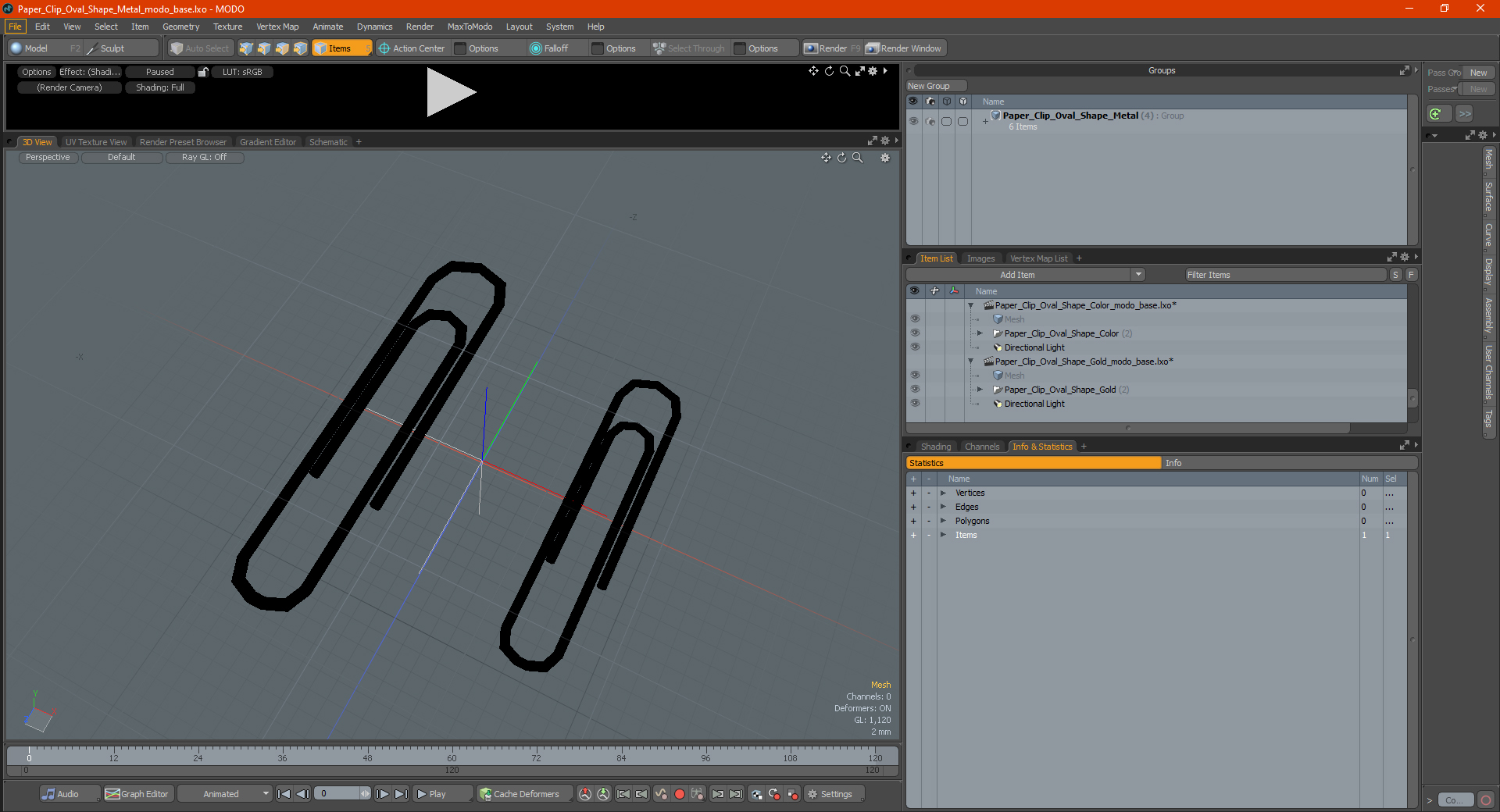Viewport: 1500px width, 812px height.
Task: Enable the Falloff tool
Action: (x=549, y=48)
